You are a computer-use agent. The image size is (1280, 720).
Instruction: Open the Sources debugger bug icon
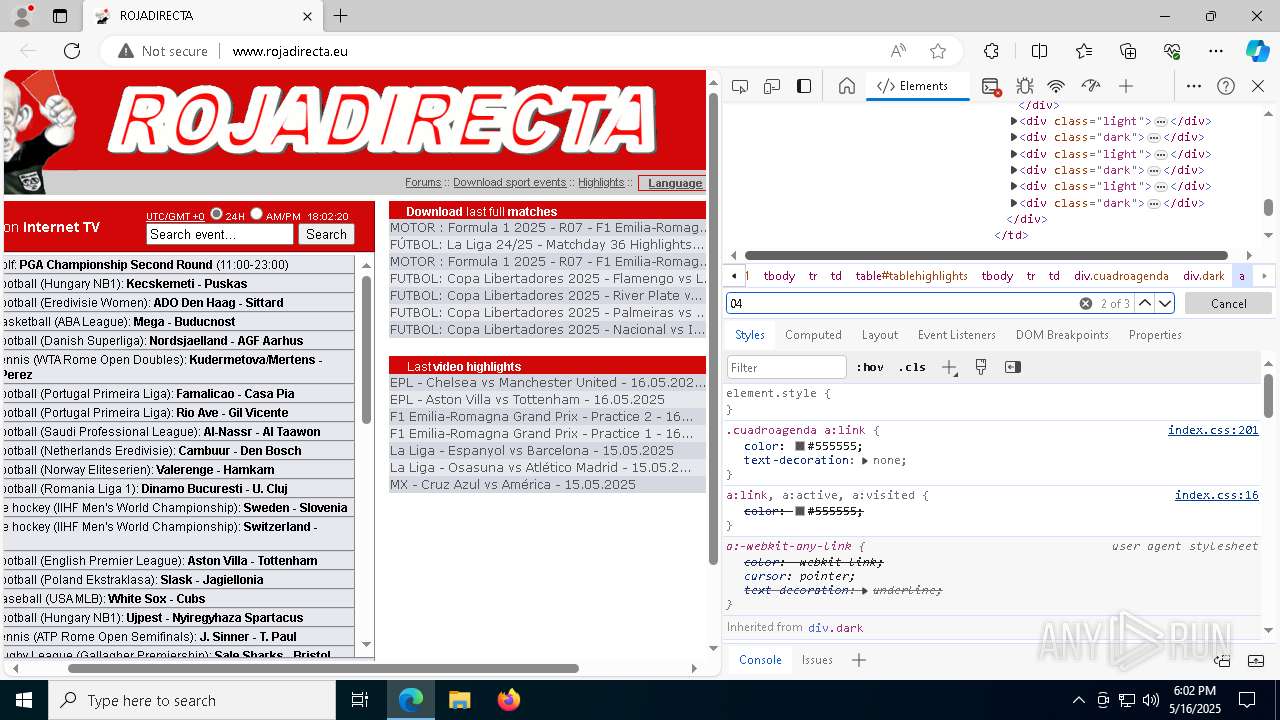point(1025,86)
